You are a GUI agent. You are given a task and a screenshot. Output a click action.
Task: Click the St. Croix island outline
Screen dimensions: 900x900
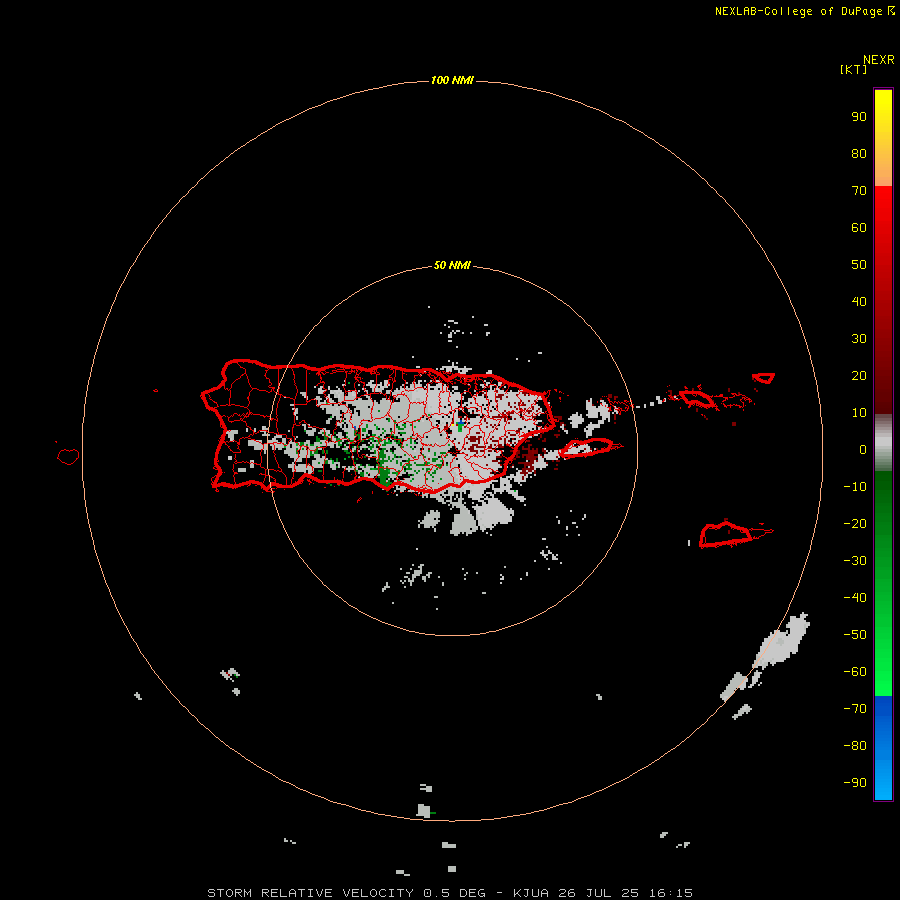coord(726,534)
